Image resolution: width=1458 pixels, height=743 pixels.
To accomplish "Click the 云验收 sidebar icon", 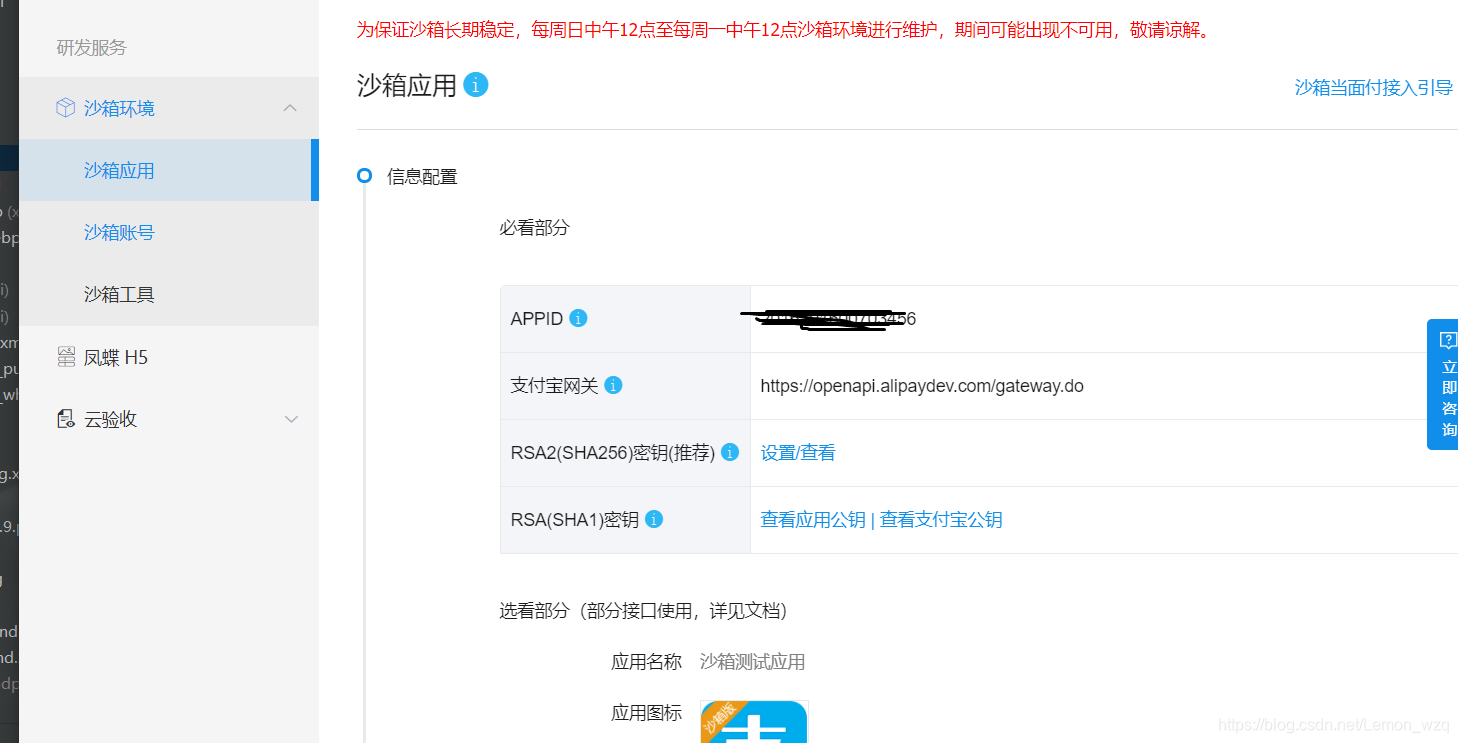I will 66,419.
